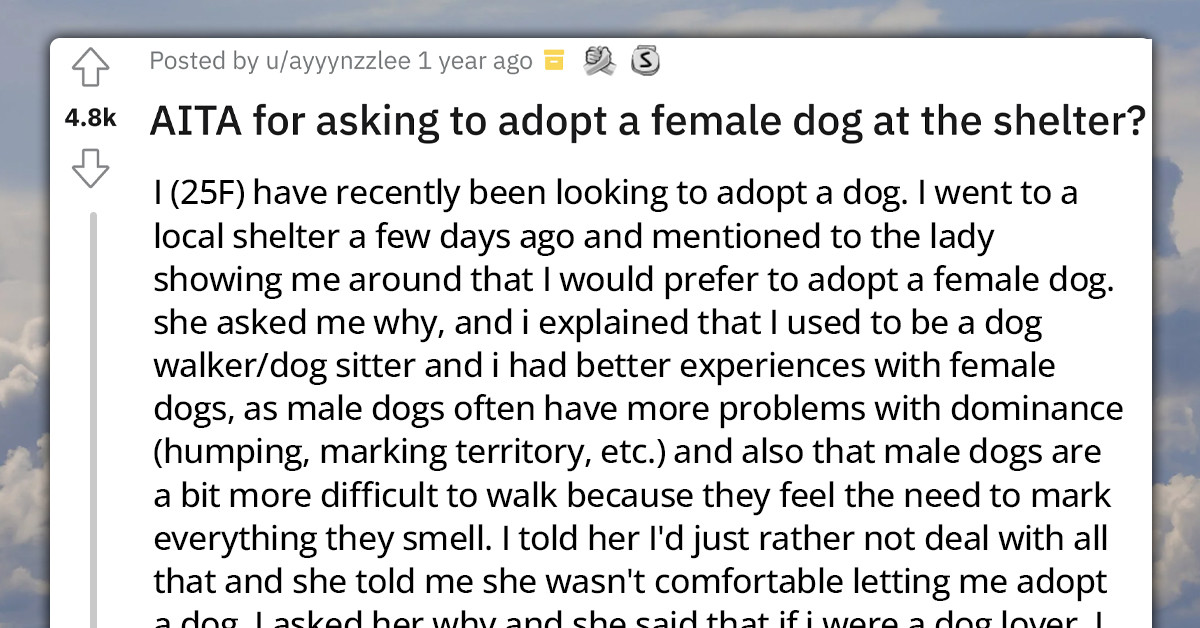Click the 4.8k vote score
This screenshot has height=628, width=1200.
91,118
